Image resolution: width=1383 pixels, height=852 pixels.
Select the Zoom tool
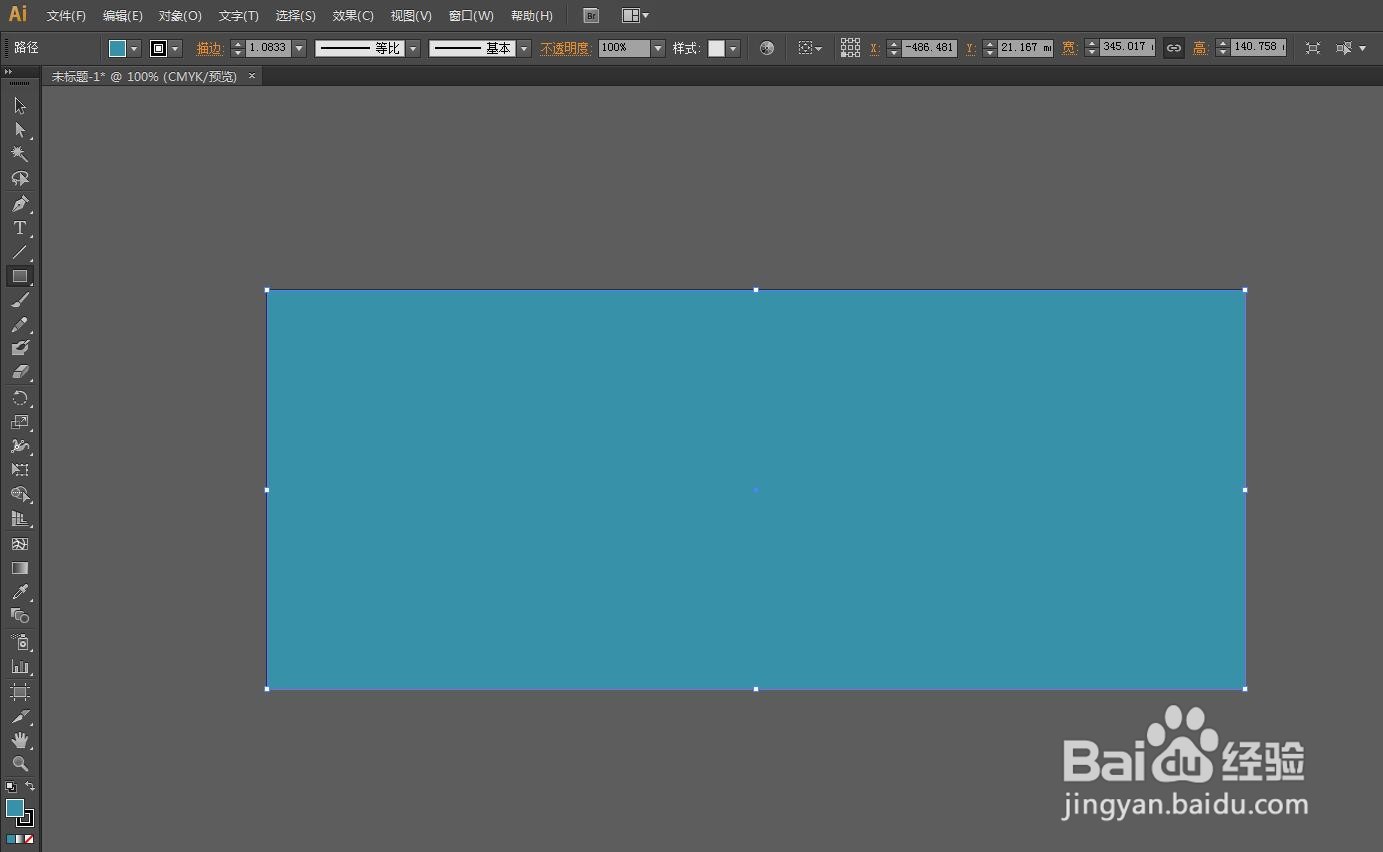pos(19,764)
